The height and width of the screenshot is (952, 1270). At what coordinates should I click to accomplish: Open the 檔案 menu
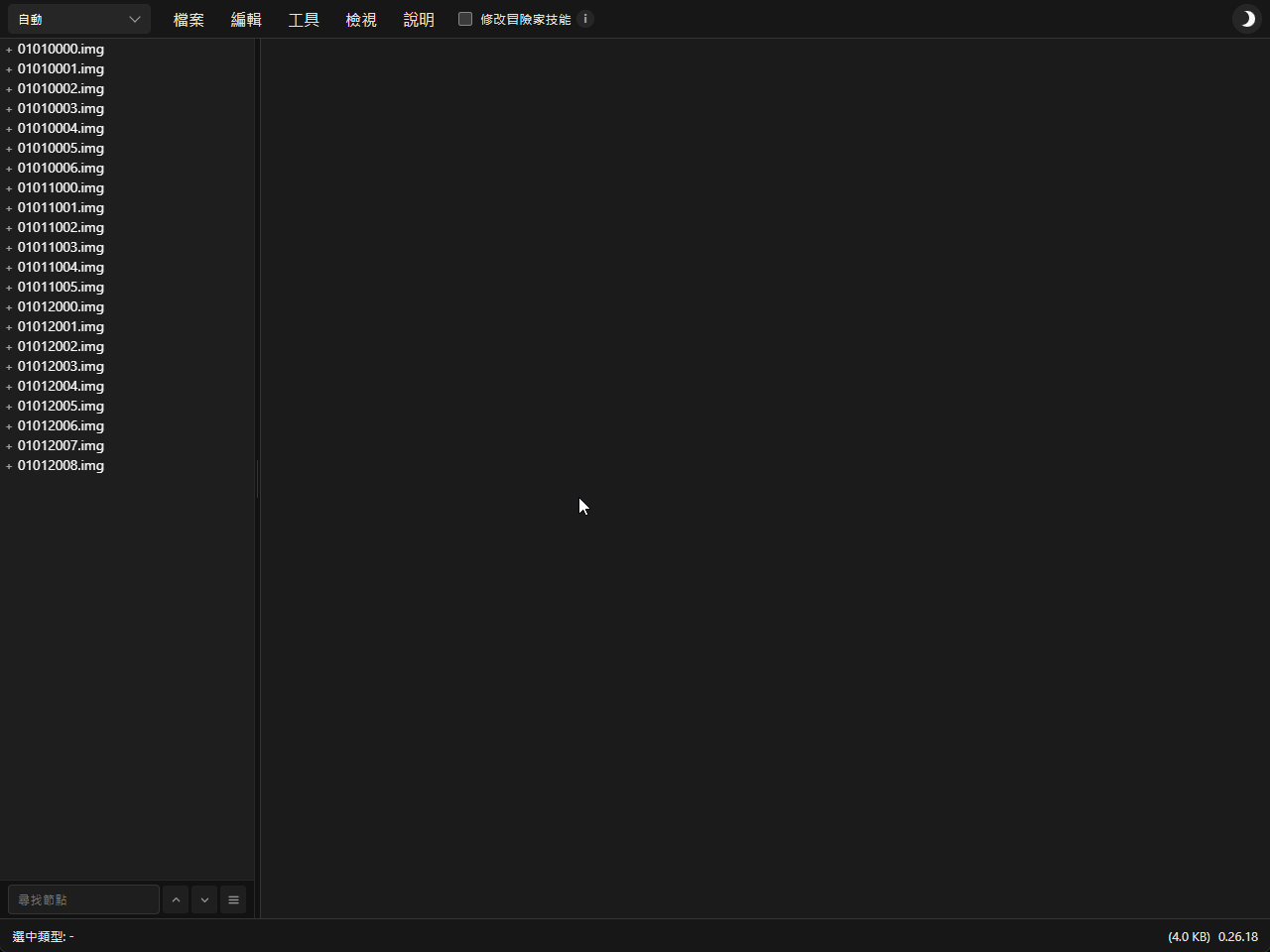click(189, 19)
